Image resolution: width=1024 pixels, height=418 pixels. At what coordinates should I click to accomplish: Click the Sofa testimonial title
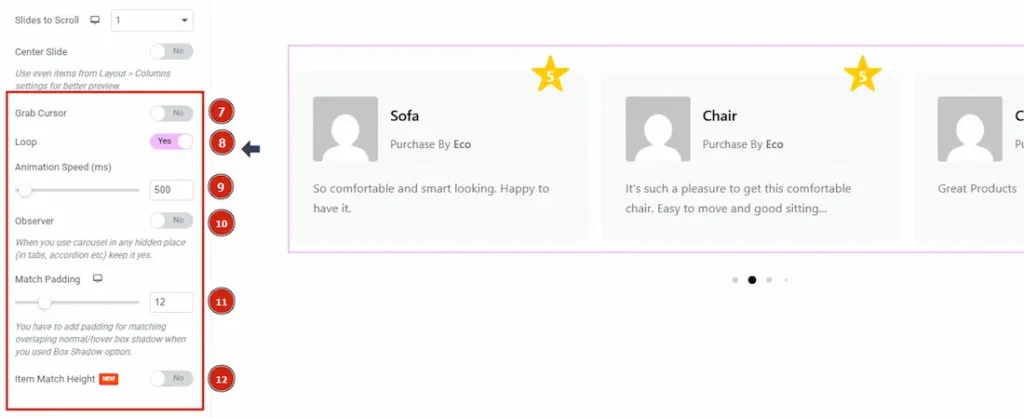click(404, 116)
